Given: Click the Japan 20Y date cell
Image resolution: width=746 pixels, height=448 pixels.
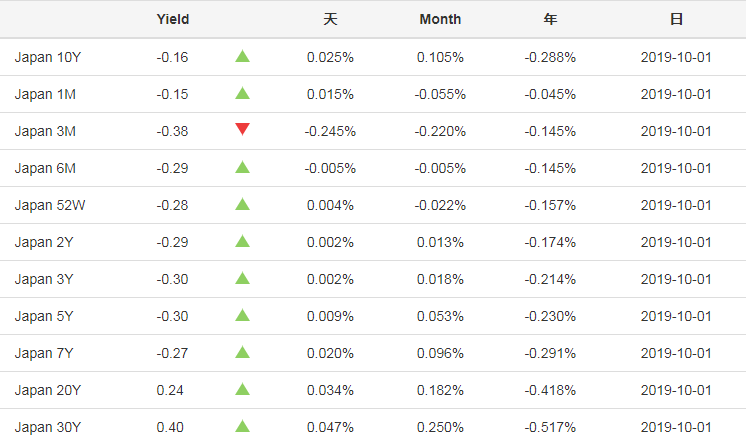Looking at the screenshot, I should (x=676, y=390).
